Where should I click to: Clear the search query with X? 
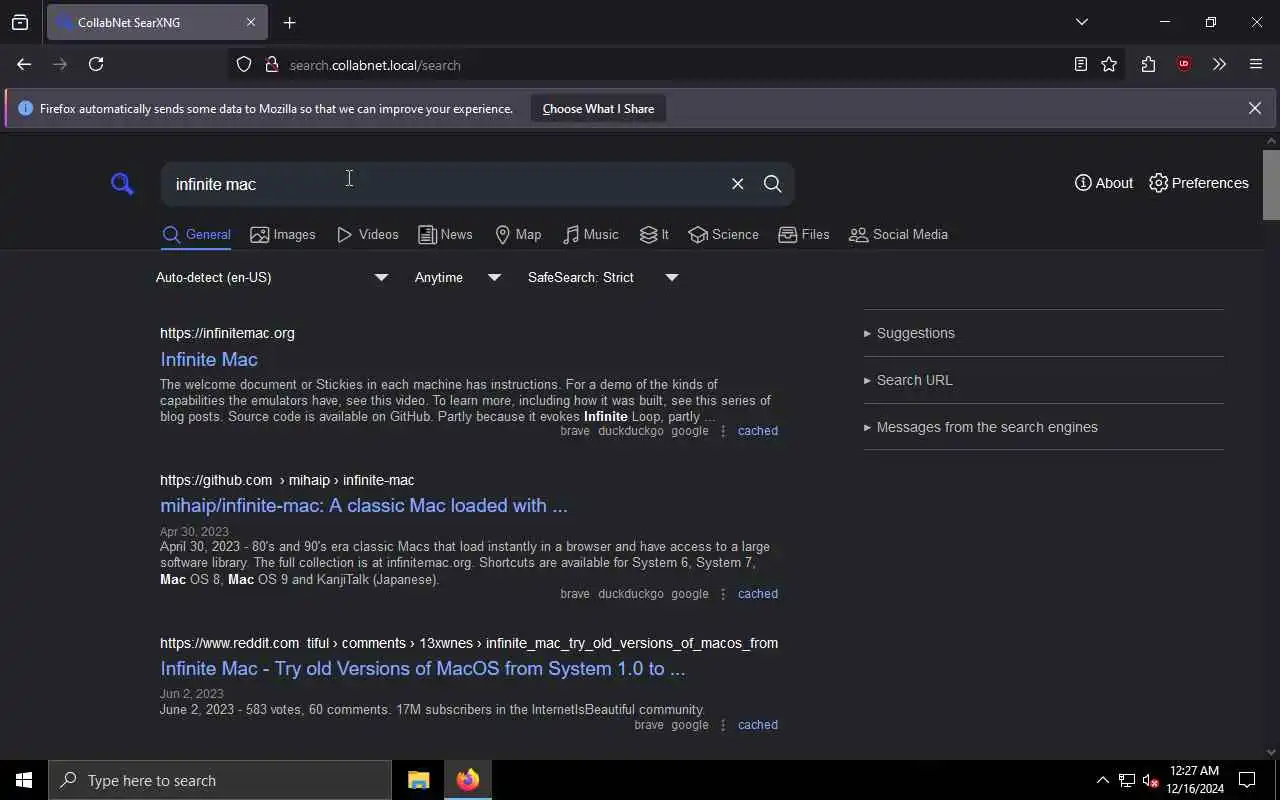coord(737,184)
